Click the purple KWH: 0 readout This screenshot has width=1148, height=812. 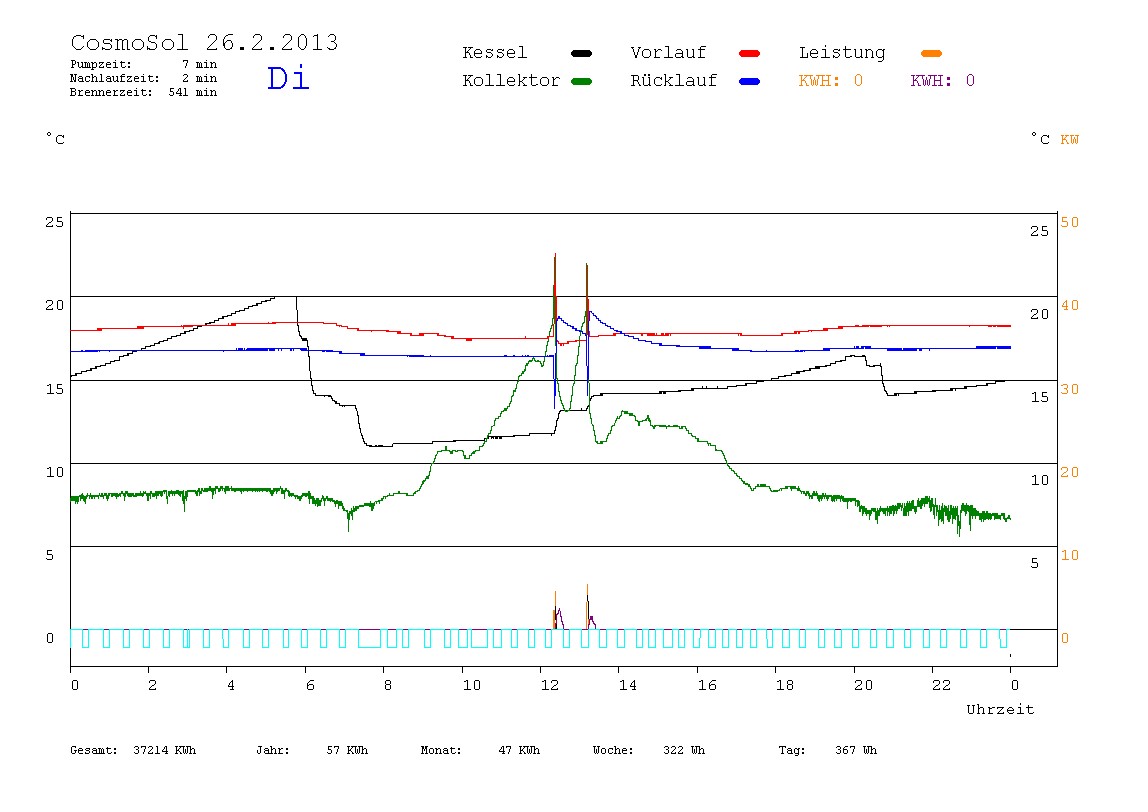(x=942, y=81)
